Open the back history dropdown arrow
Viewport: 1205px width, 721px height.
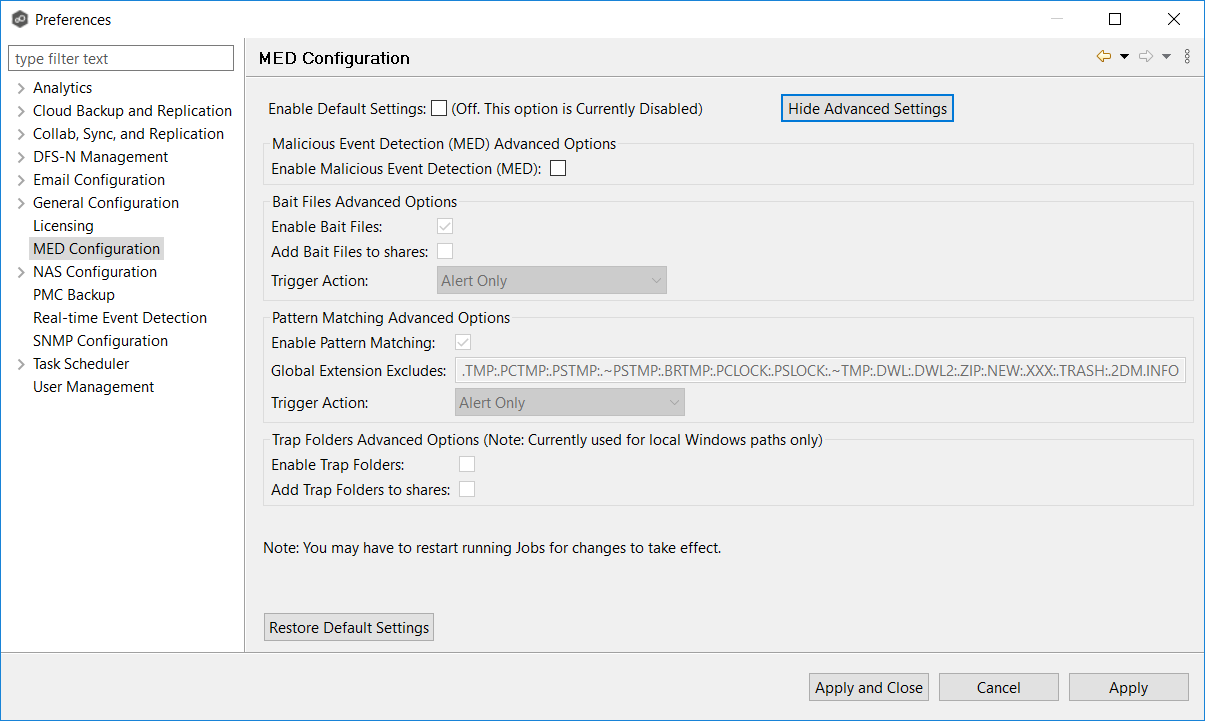(x=1124, y=57)
